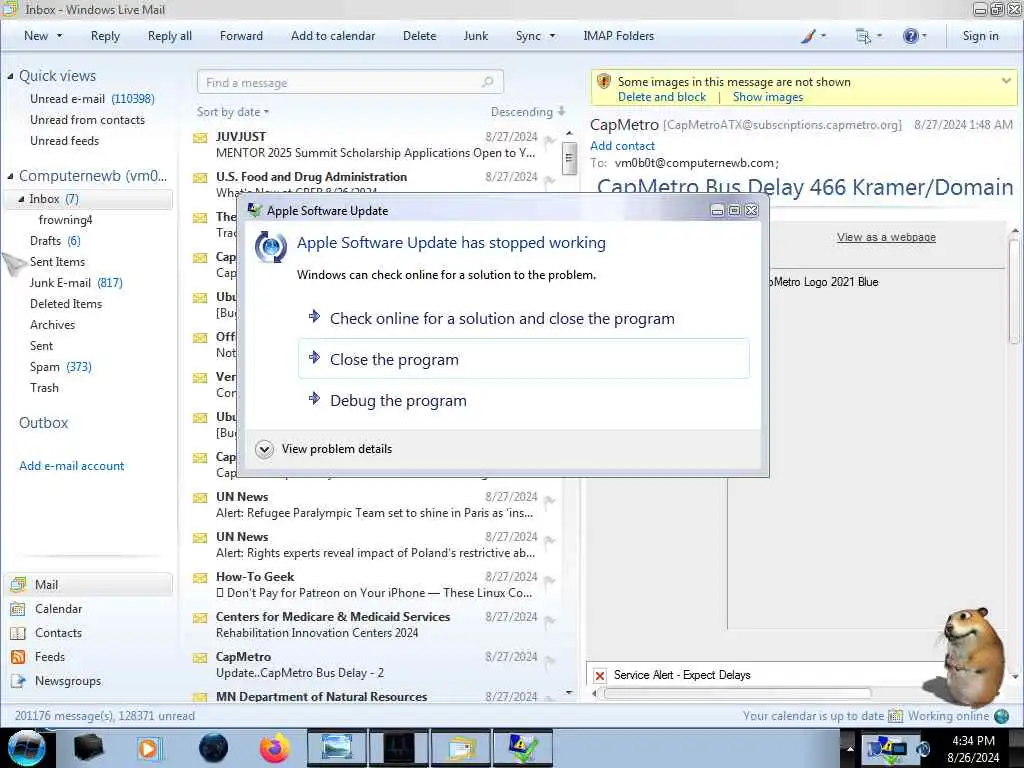1024x768 pixels.
Task: Click Forward in the toolbar
Action: click(241, 36)
